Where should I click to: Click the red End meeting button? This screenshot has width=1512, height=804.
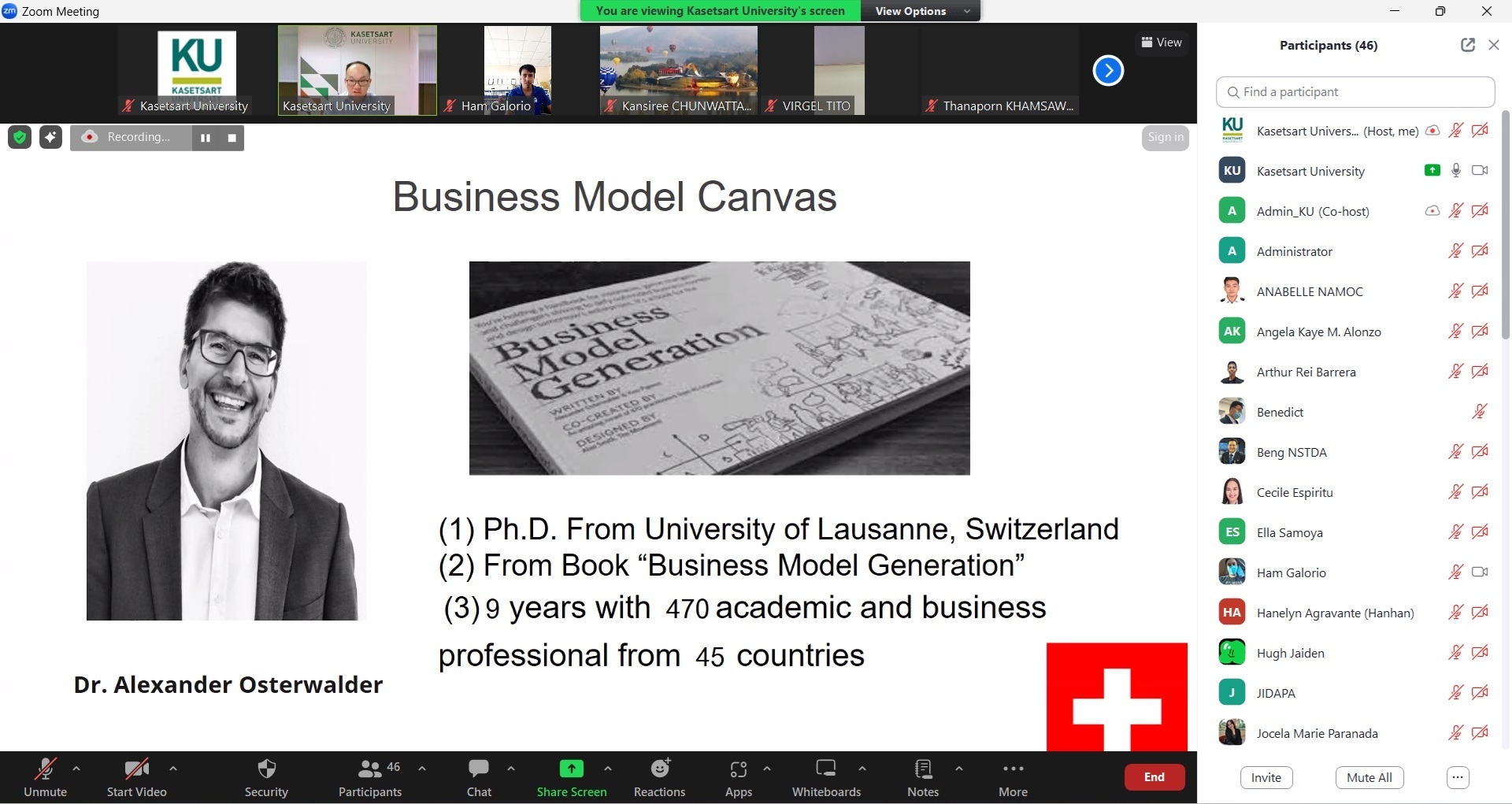(x=1154, y=777)
